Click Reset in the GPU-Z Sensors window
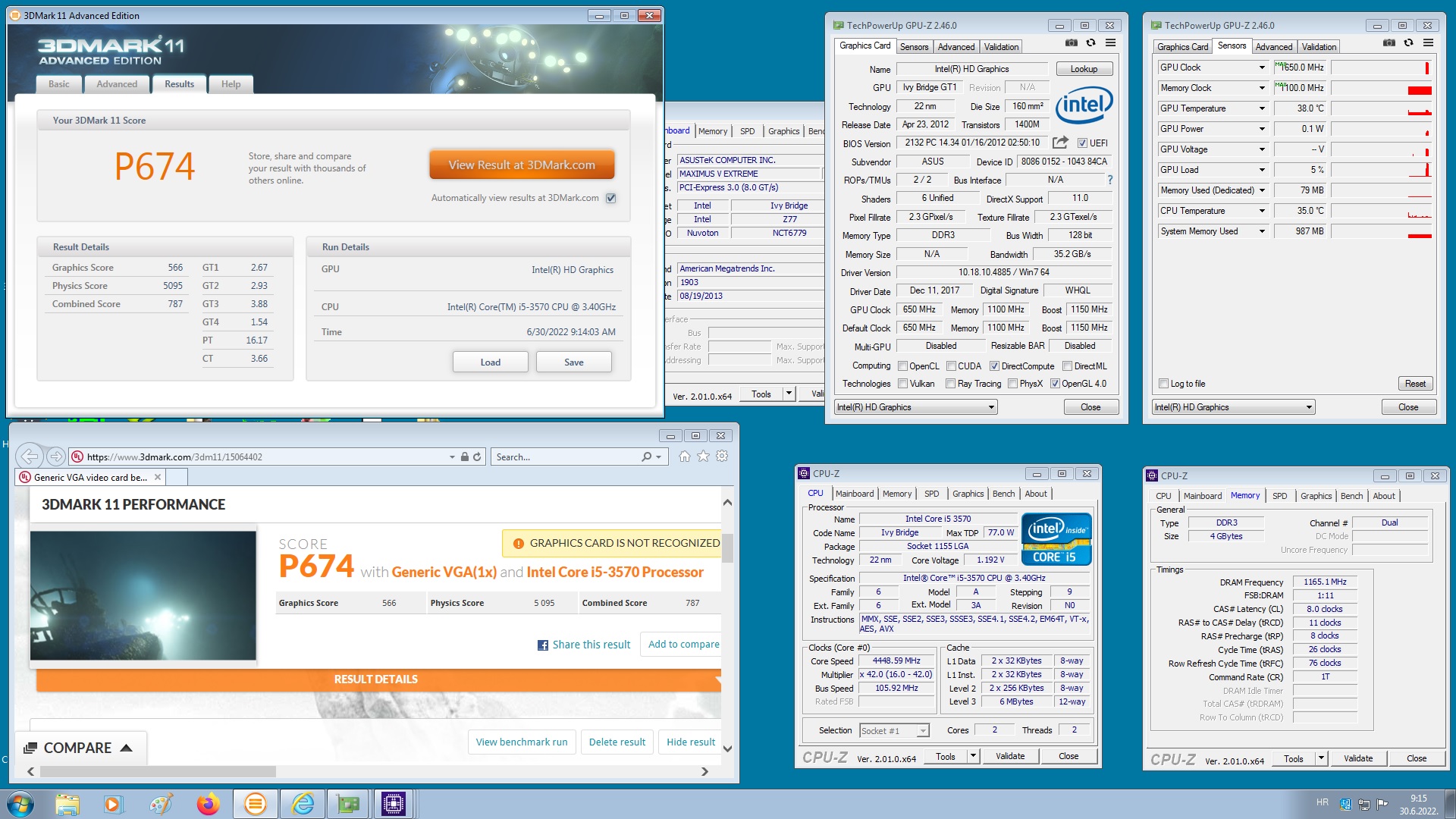1456x819 pixels. [x=1415, y=384]
